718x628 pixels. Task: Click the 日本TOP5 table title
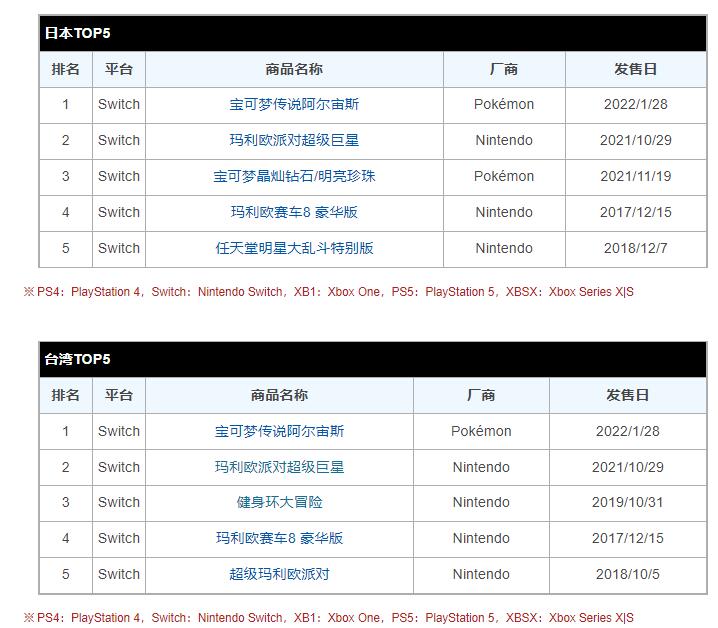pos(77,33)
